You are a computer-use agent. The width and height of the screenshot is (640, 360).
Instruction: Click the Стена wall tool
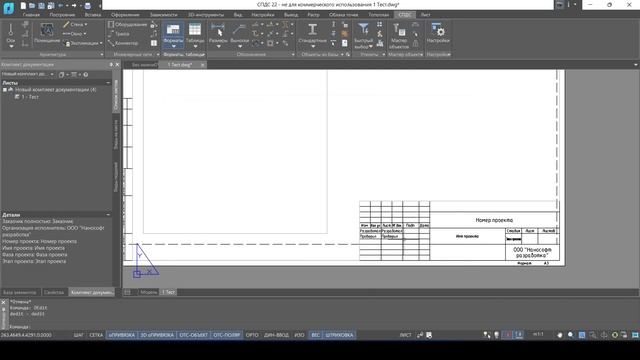click(x=73, y=24)
